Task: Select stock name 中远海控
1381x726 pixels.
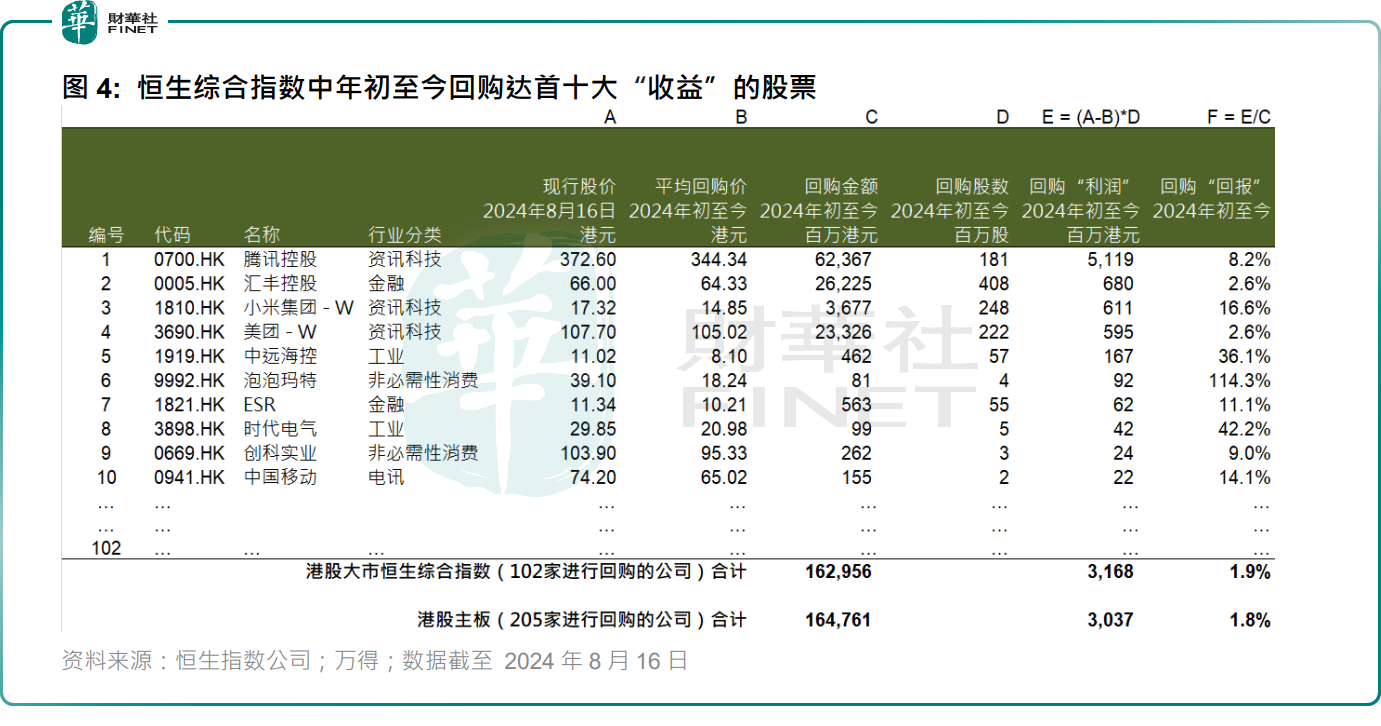Action: coord(281,356)
